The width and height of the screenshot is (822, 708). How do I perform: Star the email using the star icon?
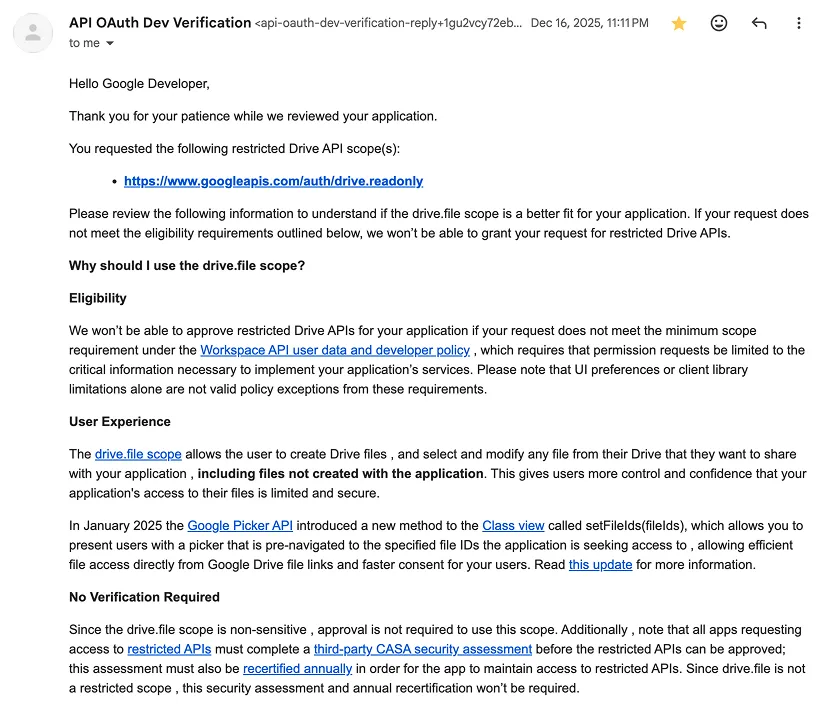tap(678, 23)
